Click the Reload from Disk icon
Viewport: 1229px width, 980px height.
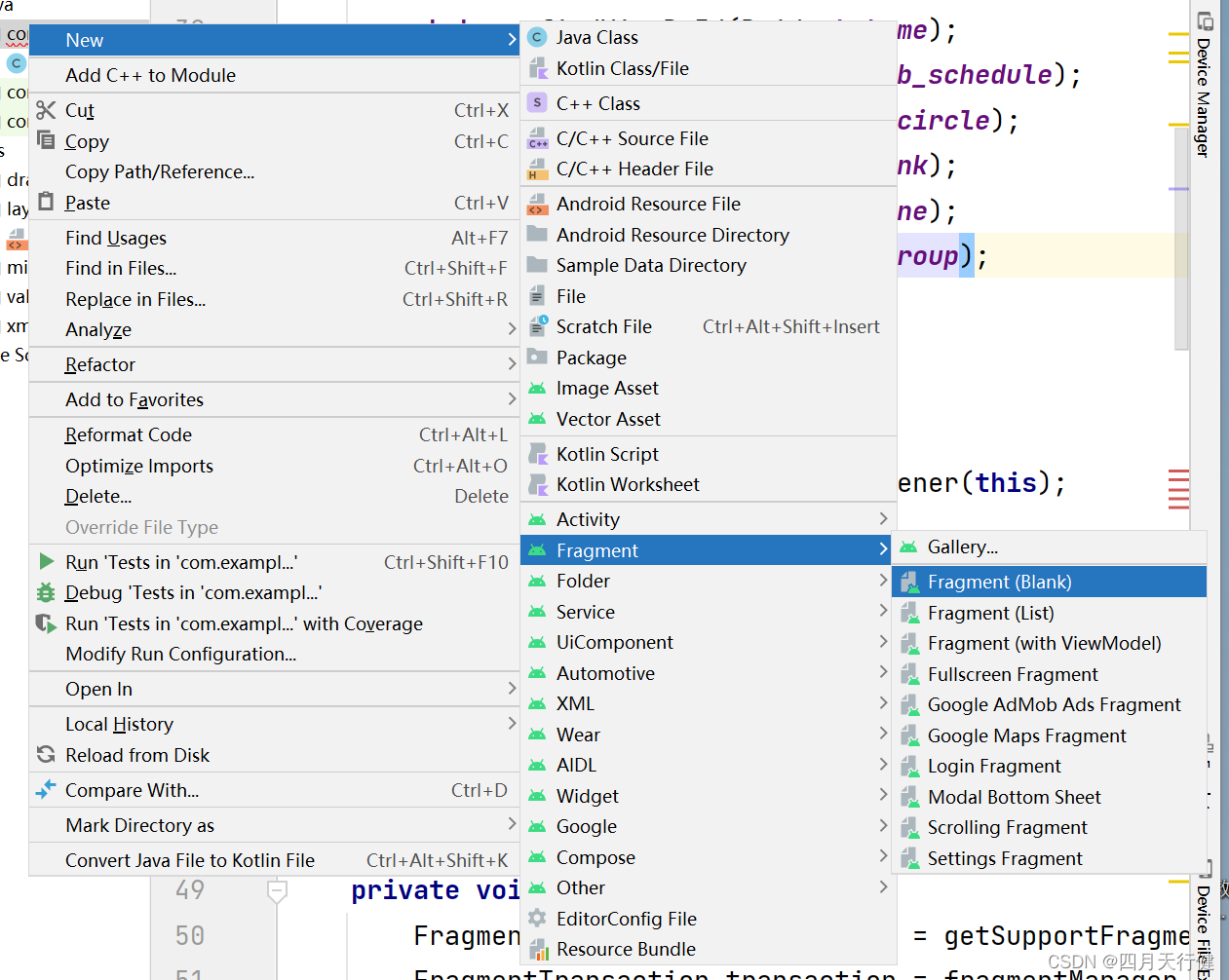(x=46, y=755)
